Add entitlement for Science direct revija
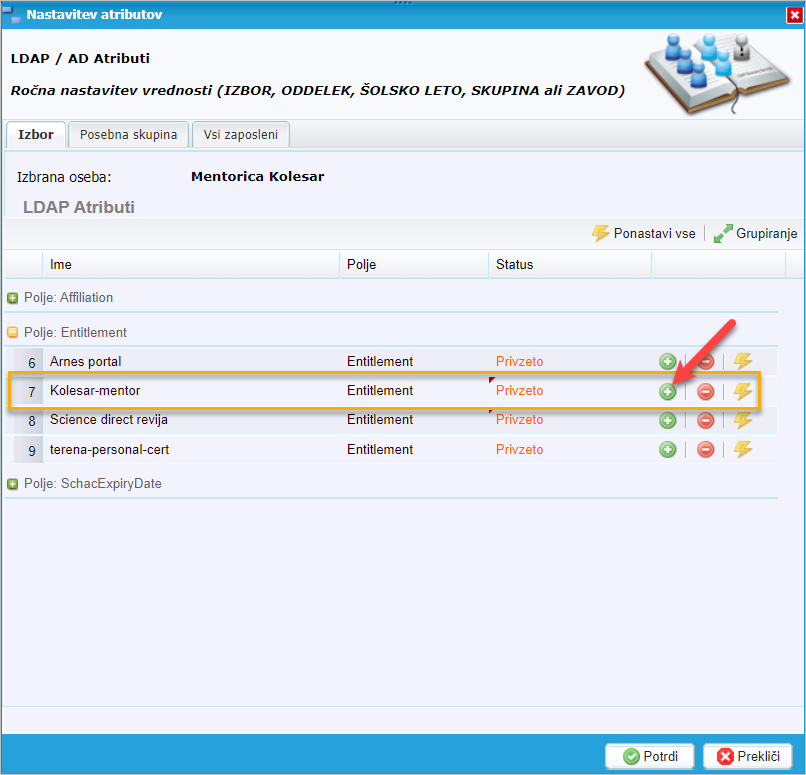Image resolution: width=806 pixels, height=775 pixels. [x=667, y=420]
